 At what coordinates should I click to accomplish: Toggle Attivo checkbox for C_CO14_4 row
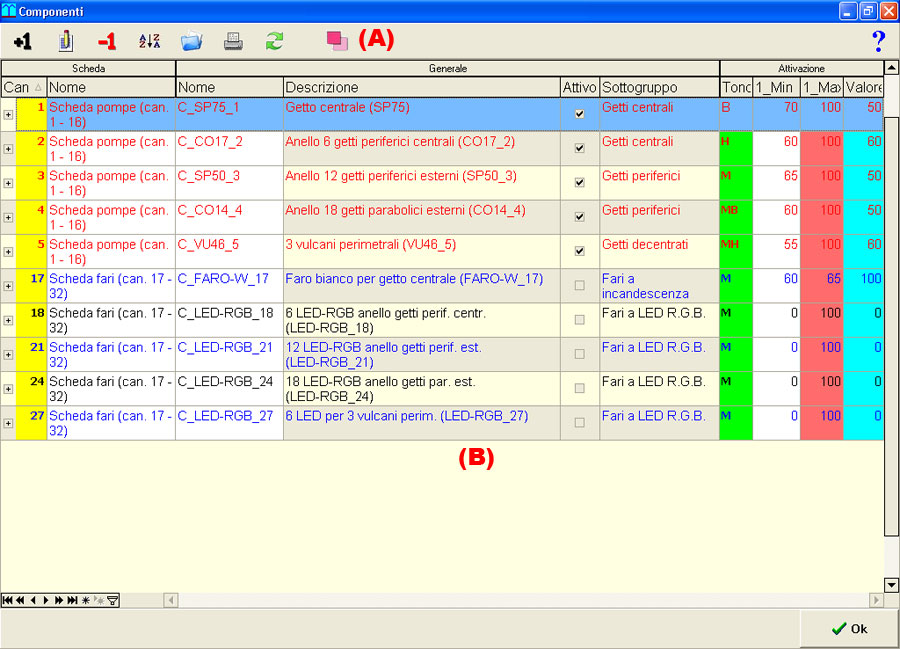(x=580, y=217)
